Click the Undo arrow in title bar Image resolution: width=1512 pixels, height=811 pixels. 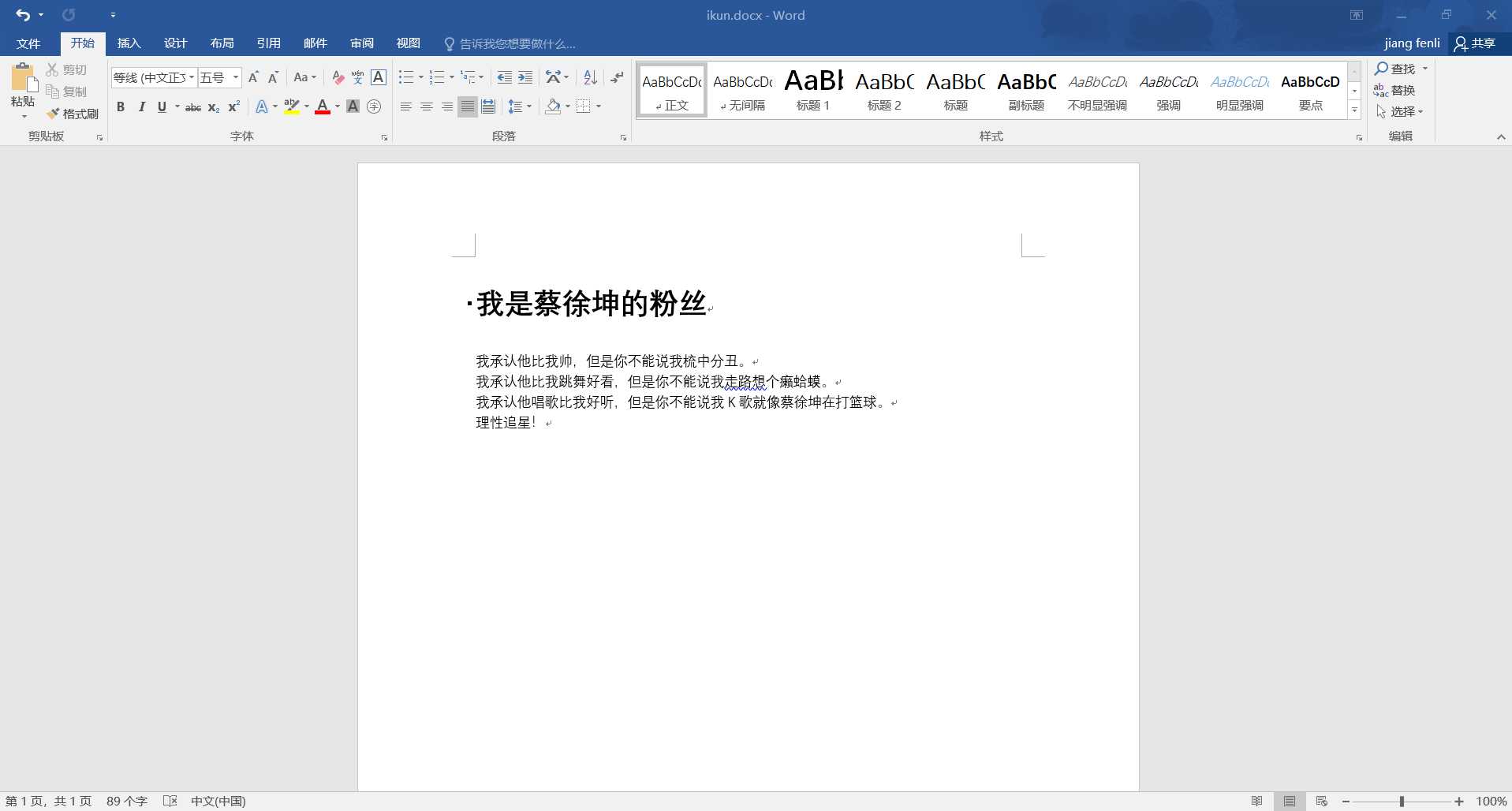click(23, 15)
